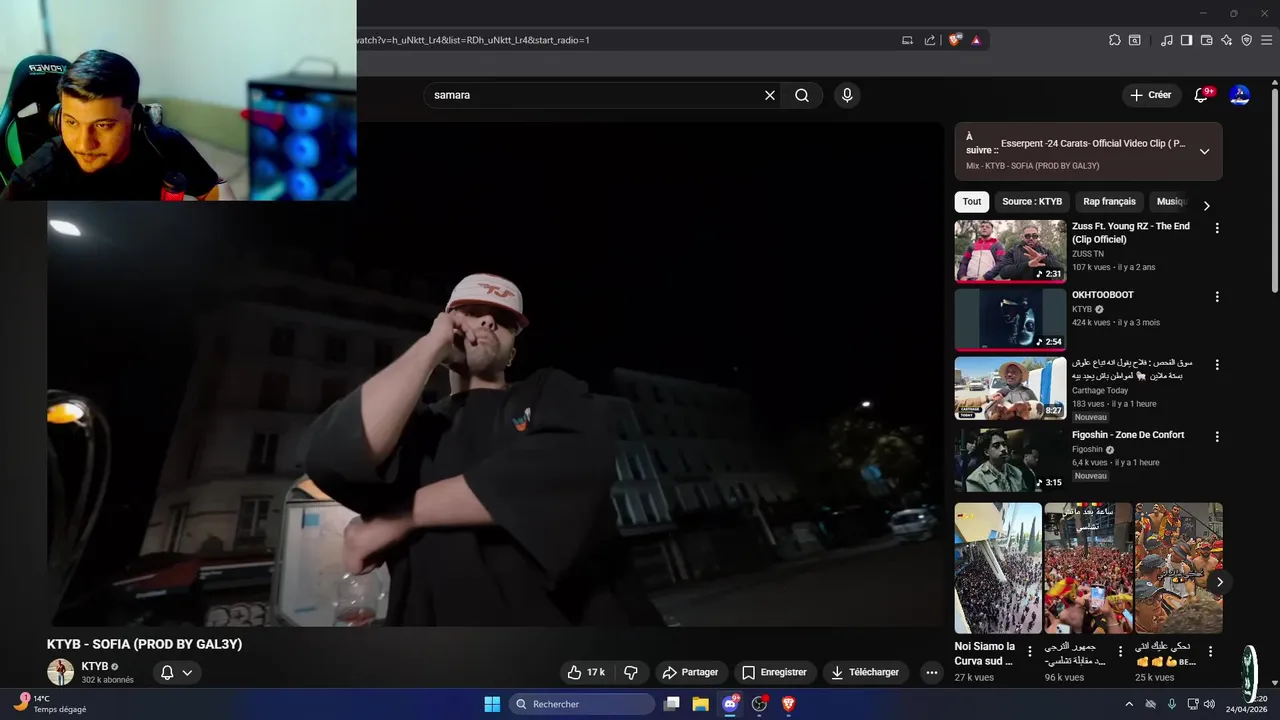Open YouTube notifications bell
This screenshot has width=1280, height=720.
(1202, 95)
